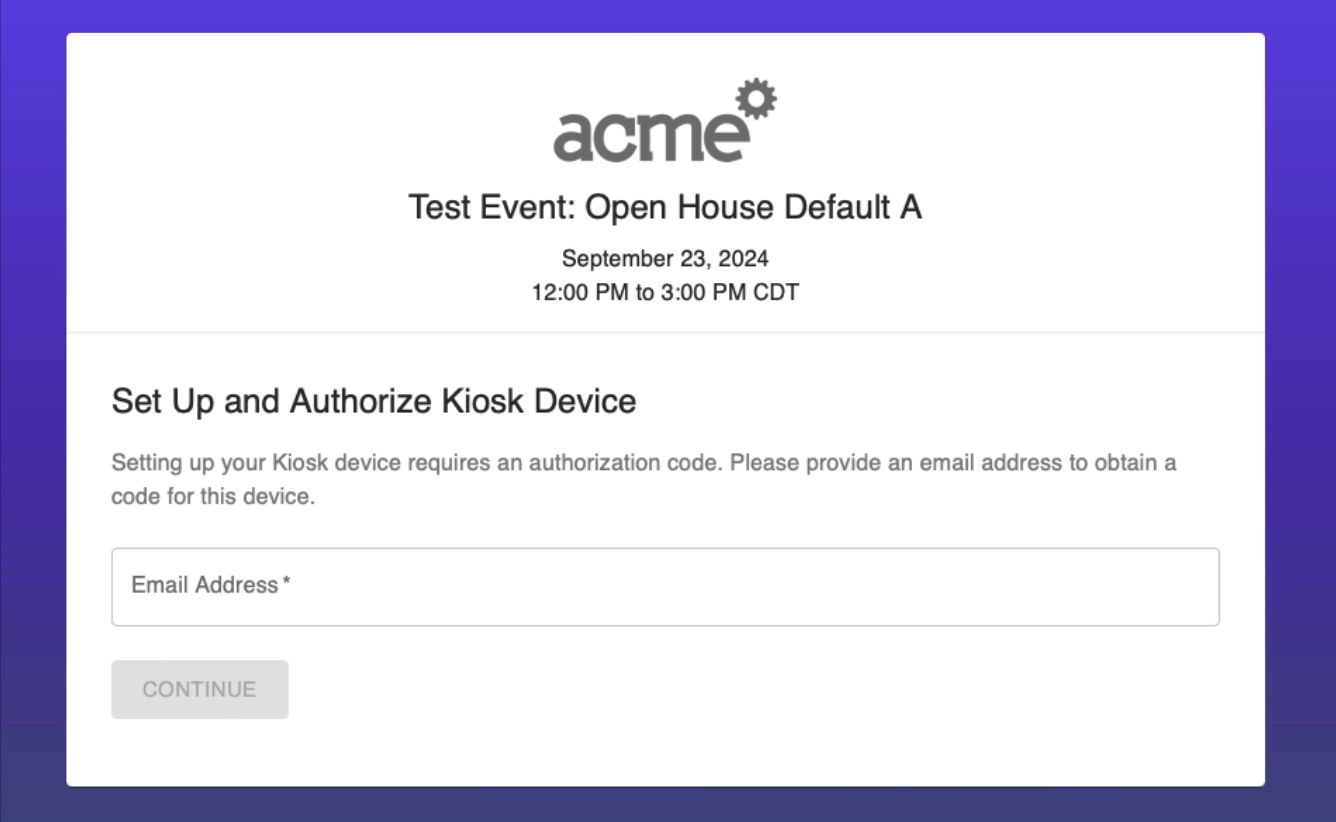Click the required asterisk beside Email Address
Screen dimensions: 1336x822
click(x=286, y=582)
